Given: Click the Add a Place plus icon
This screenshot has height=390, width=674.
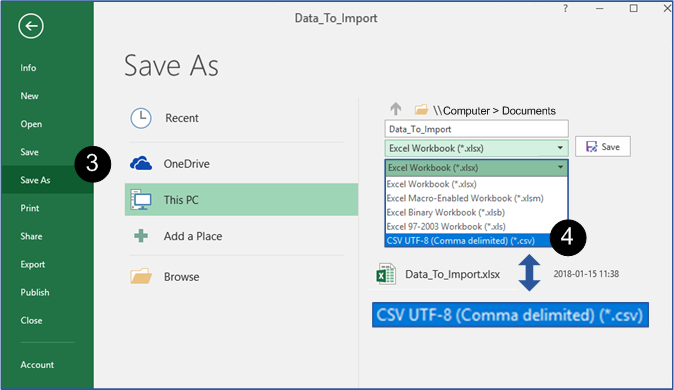Looking at the screenshot, I should [x=141, y=236].
